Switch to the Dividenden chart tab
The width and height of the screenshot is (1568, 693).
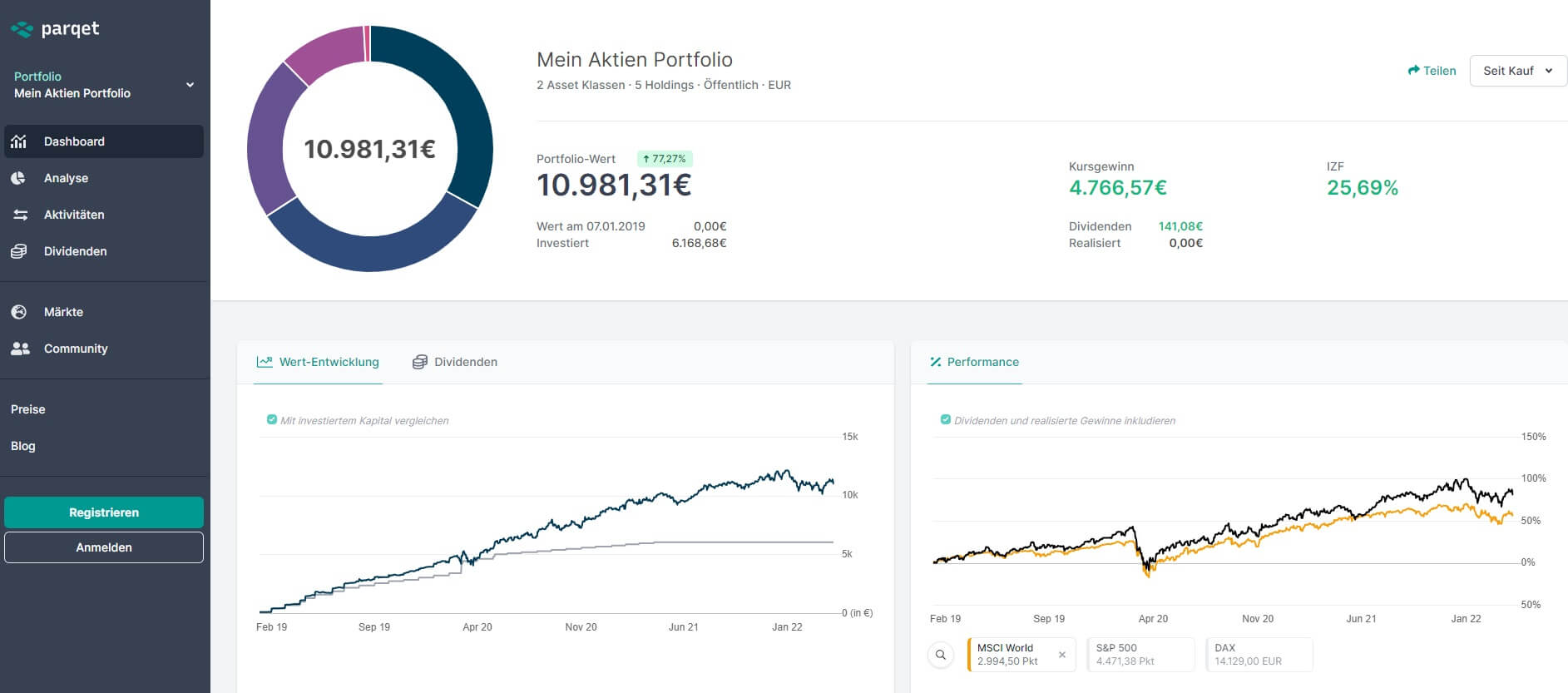click(455, 362)
